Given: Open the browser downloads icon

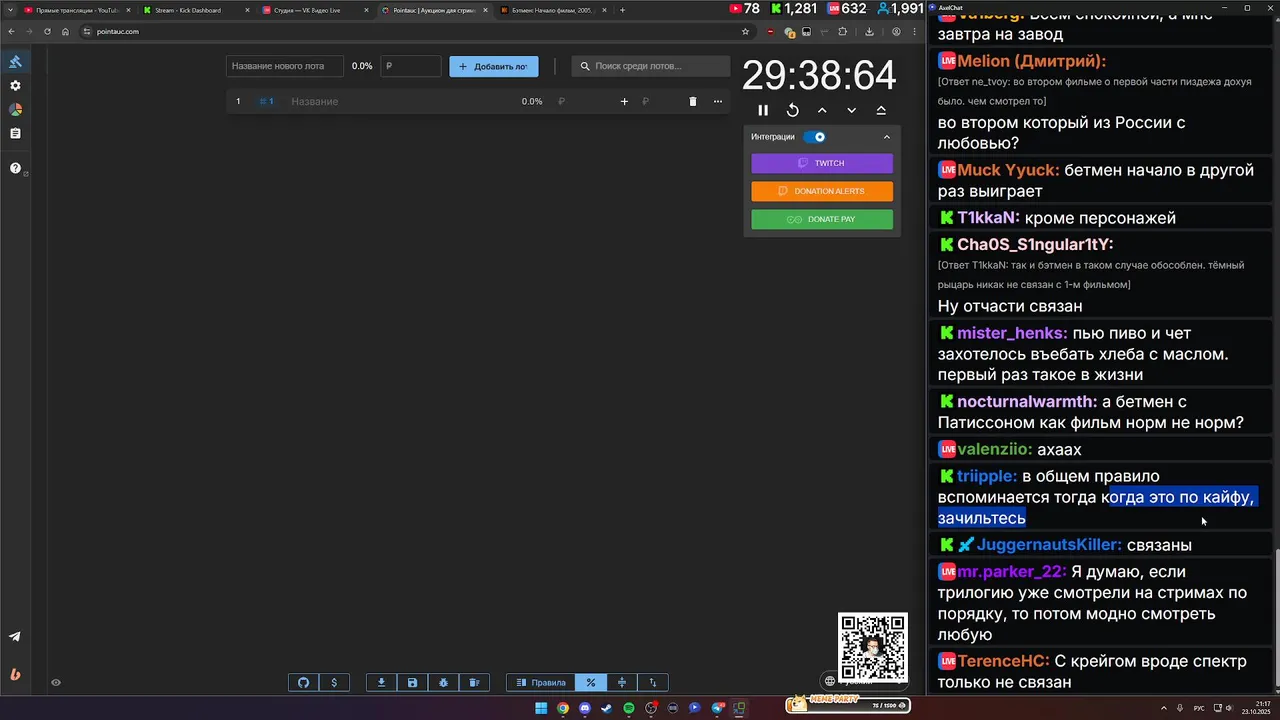Looking at the screenshot, I should tap(869, 31).
